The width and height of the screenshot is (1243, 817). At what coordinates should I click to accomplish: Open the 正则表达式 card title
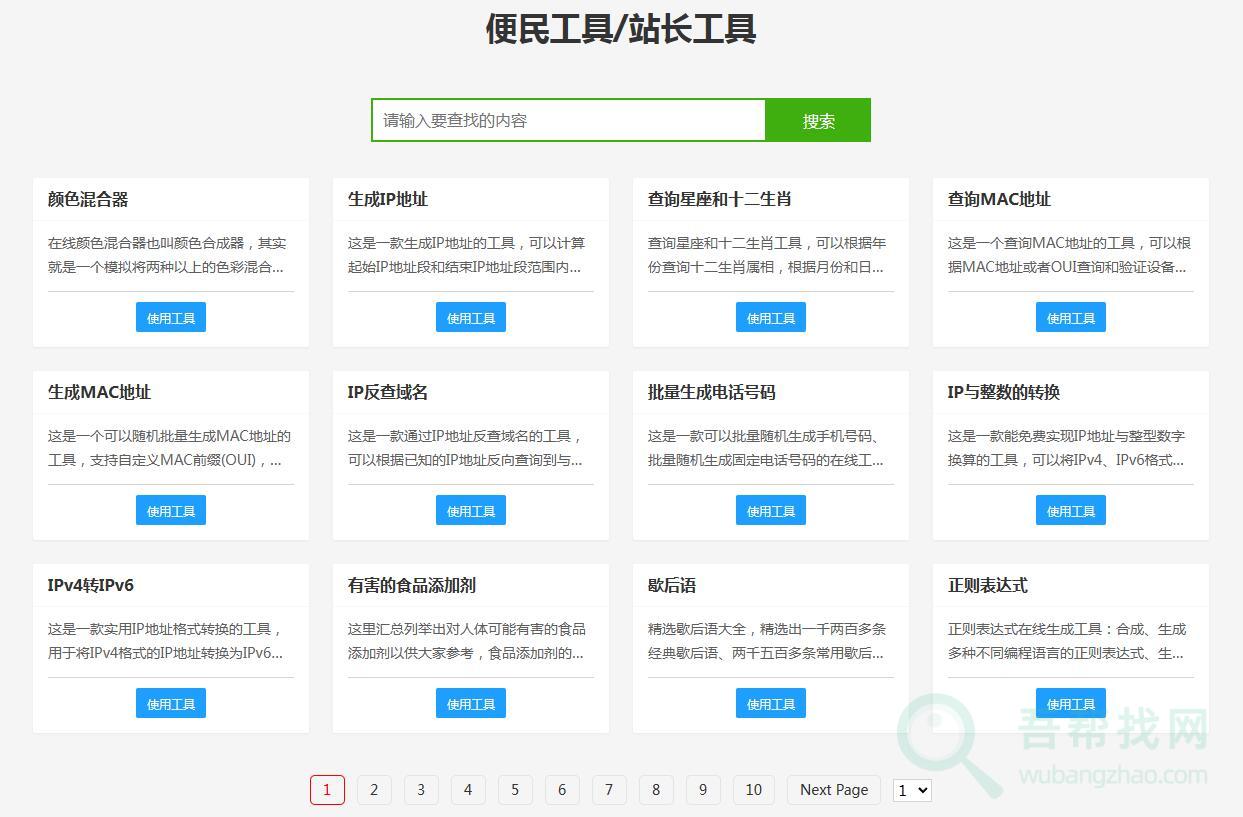coord(987,585)
